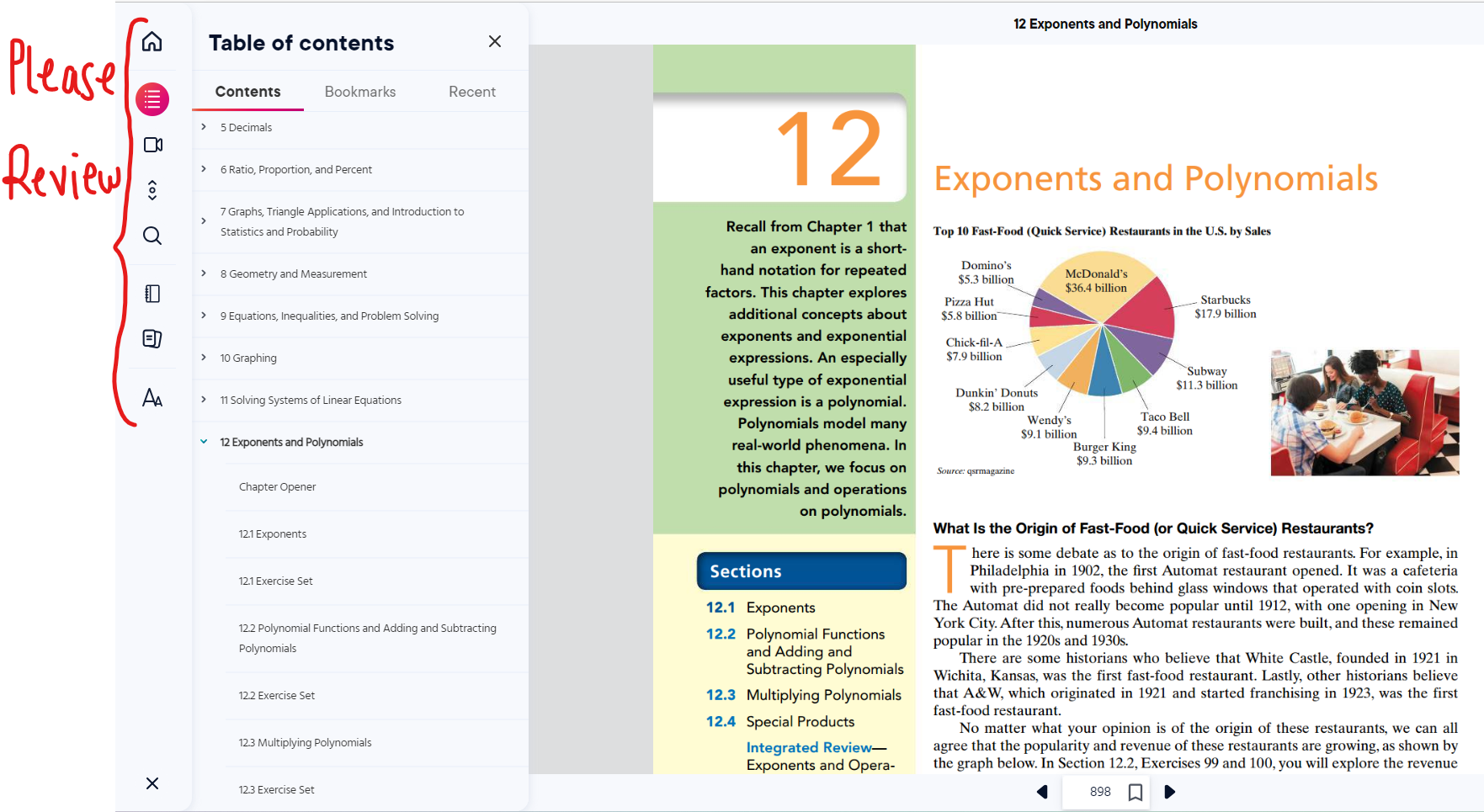Open 12.2 Exercise Set entry

277,696
